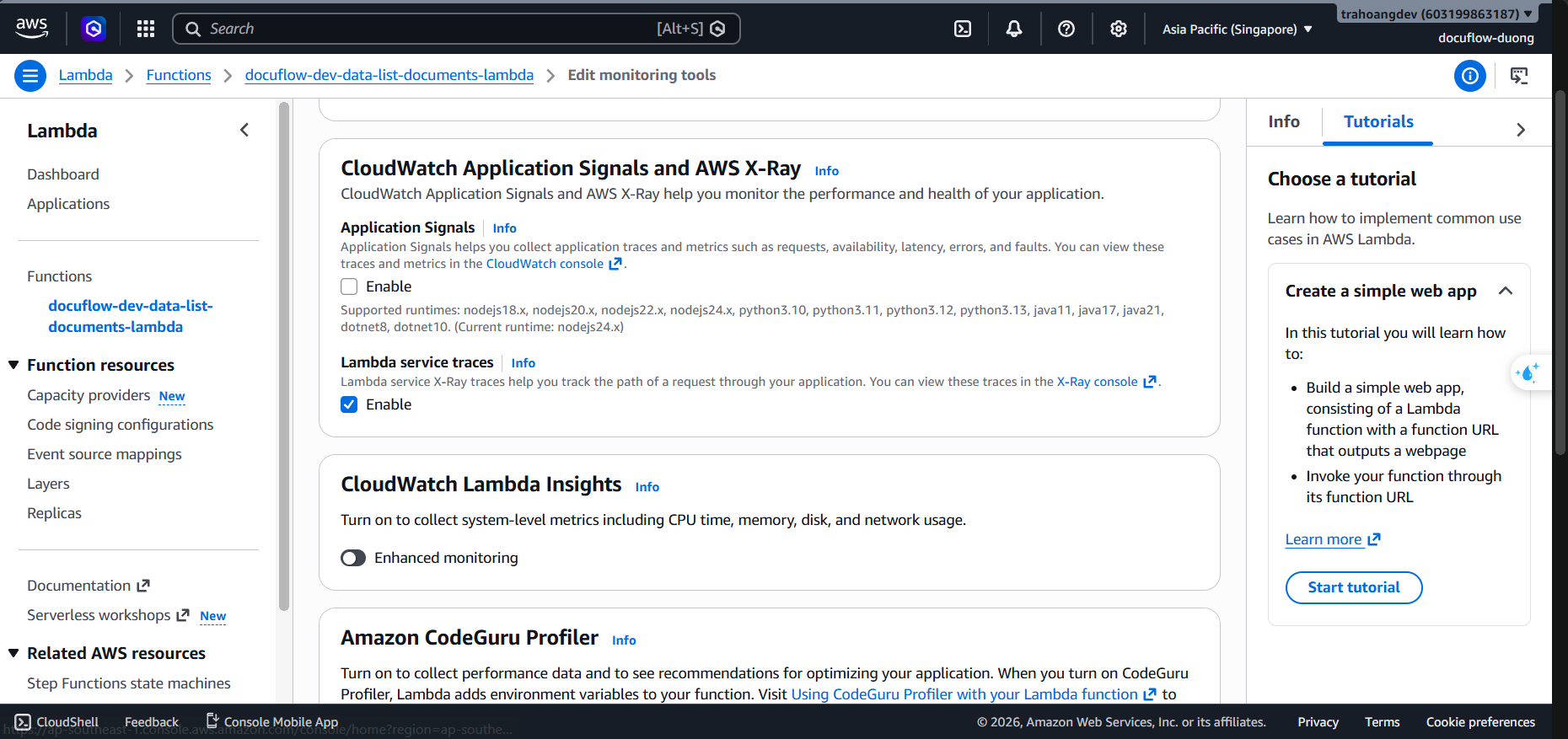Open the notifications bell
Screen dimensions: 1568x739
coord(1014,29)
